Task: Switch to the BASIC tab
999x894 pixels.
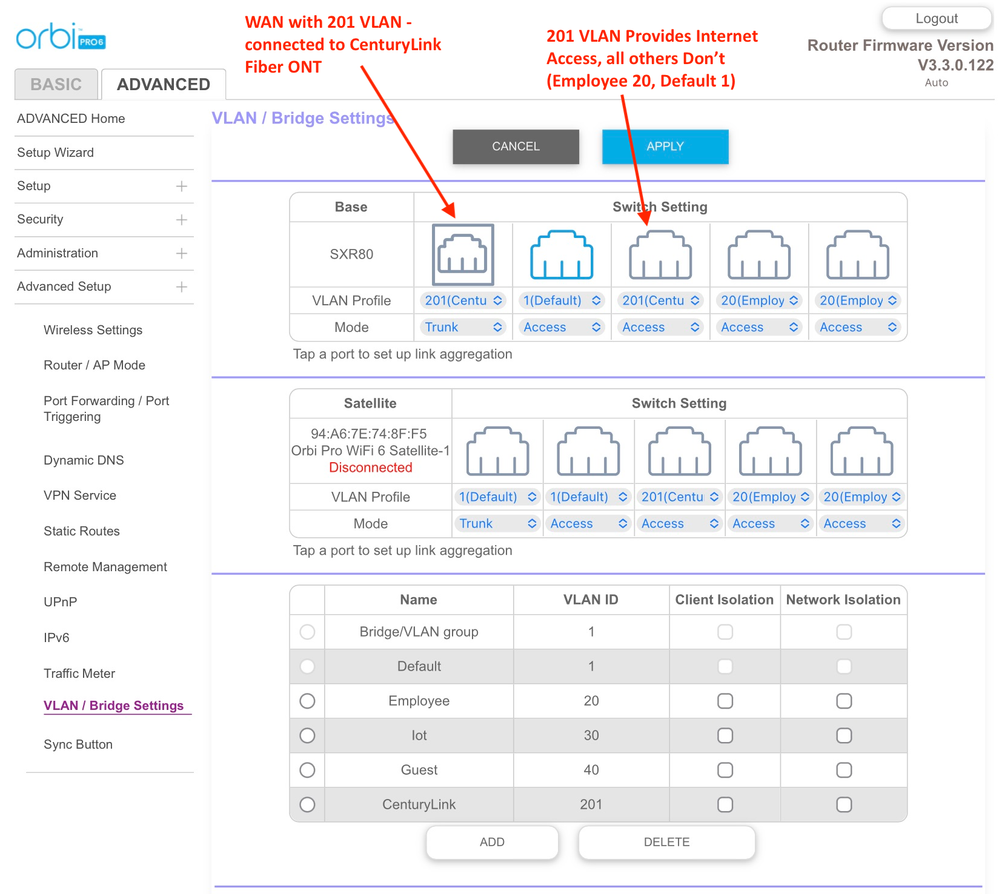Action: click(x=56, y=84)
